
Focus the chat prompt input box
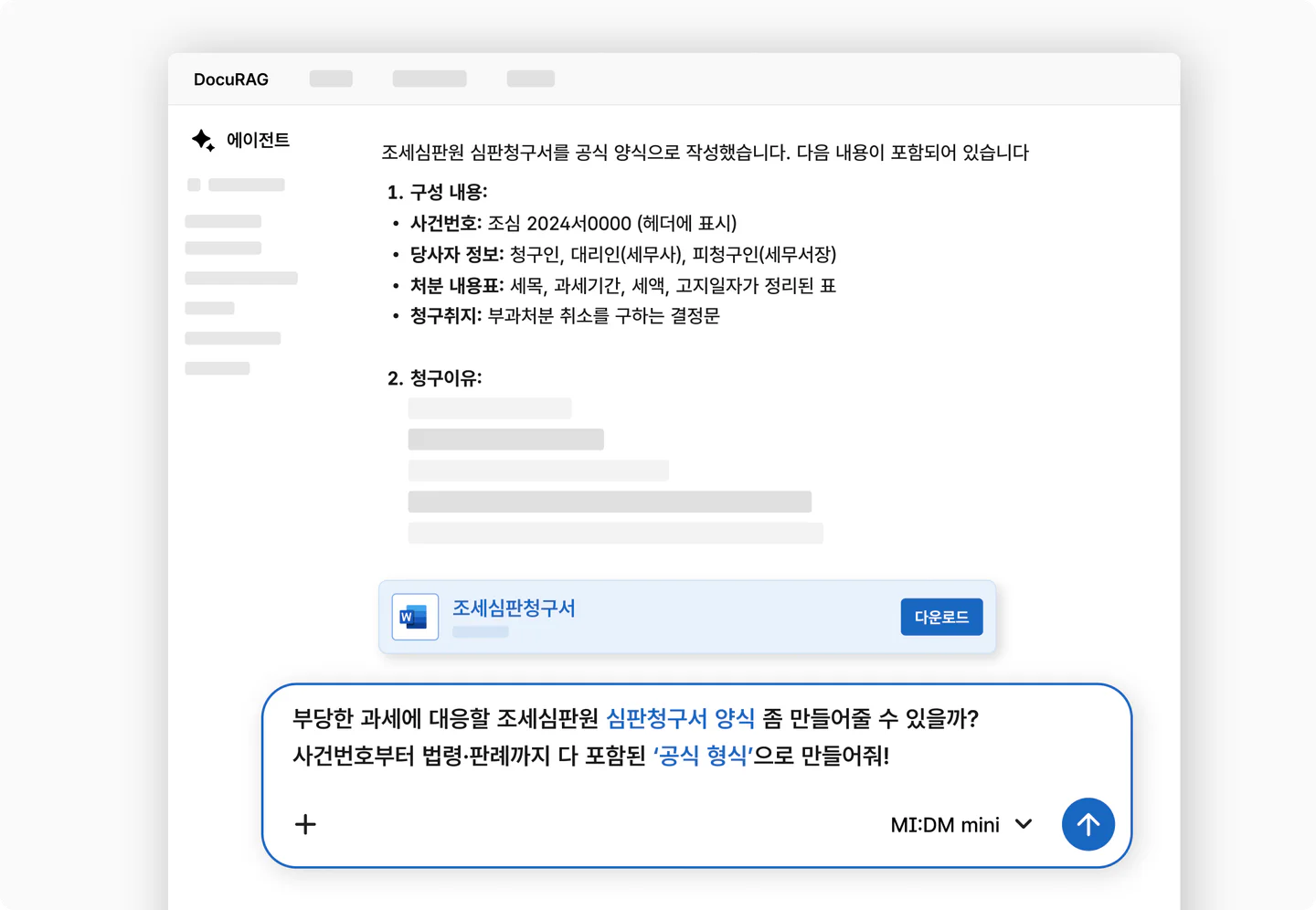coord(696,775)
